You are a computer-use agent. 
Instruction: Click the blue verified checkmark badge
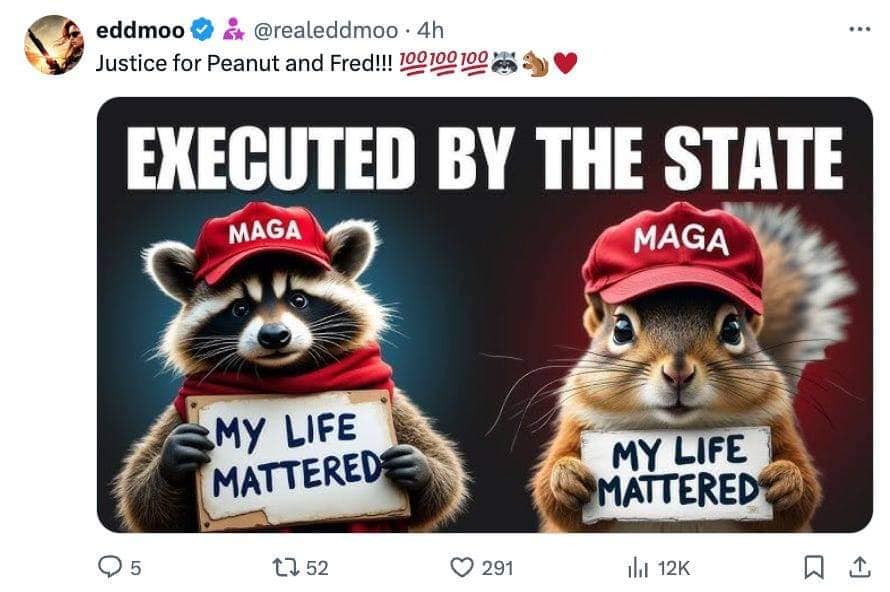pyautogui.click(x=202, y=31)
